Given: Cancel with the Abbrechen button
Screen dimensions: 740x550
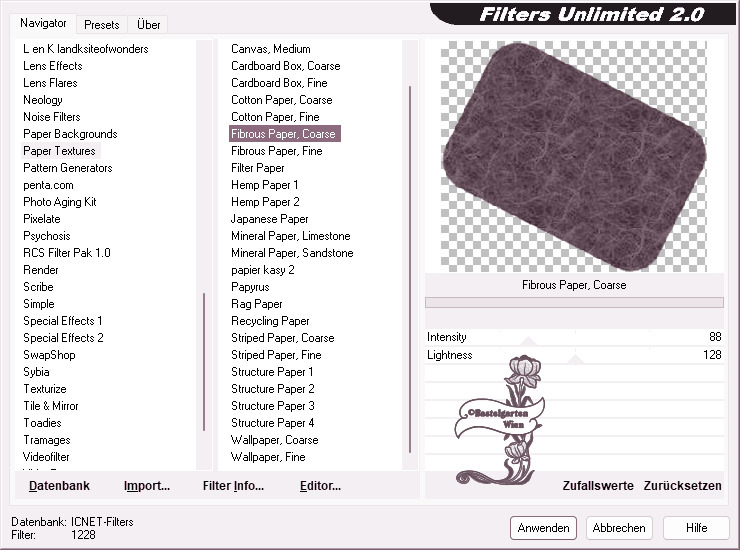Looking at the screenshot, I should (619, 528).
